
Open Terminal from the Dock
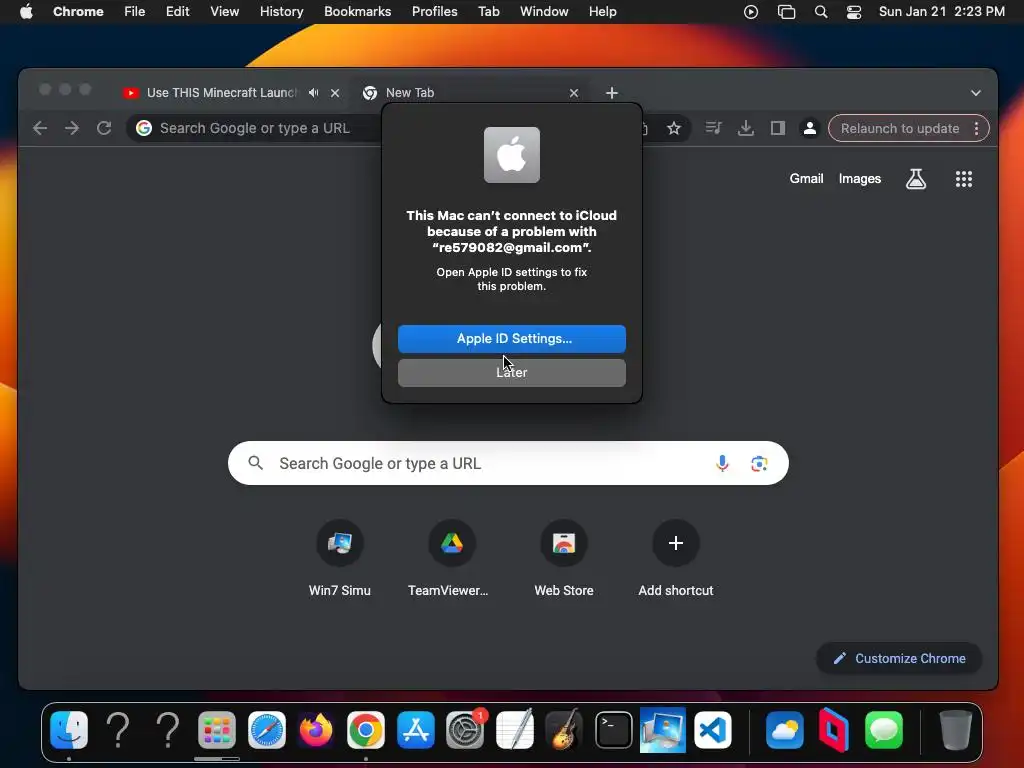613,729
